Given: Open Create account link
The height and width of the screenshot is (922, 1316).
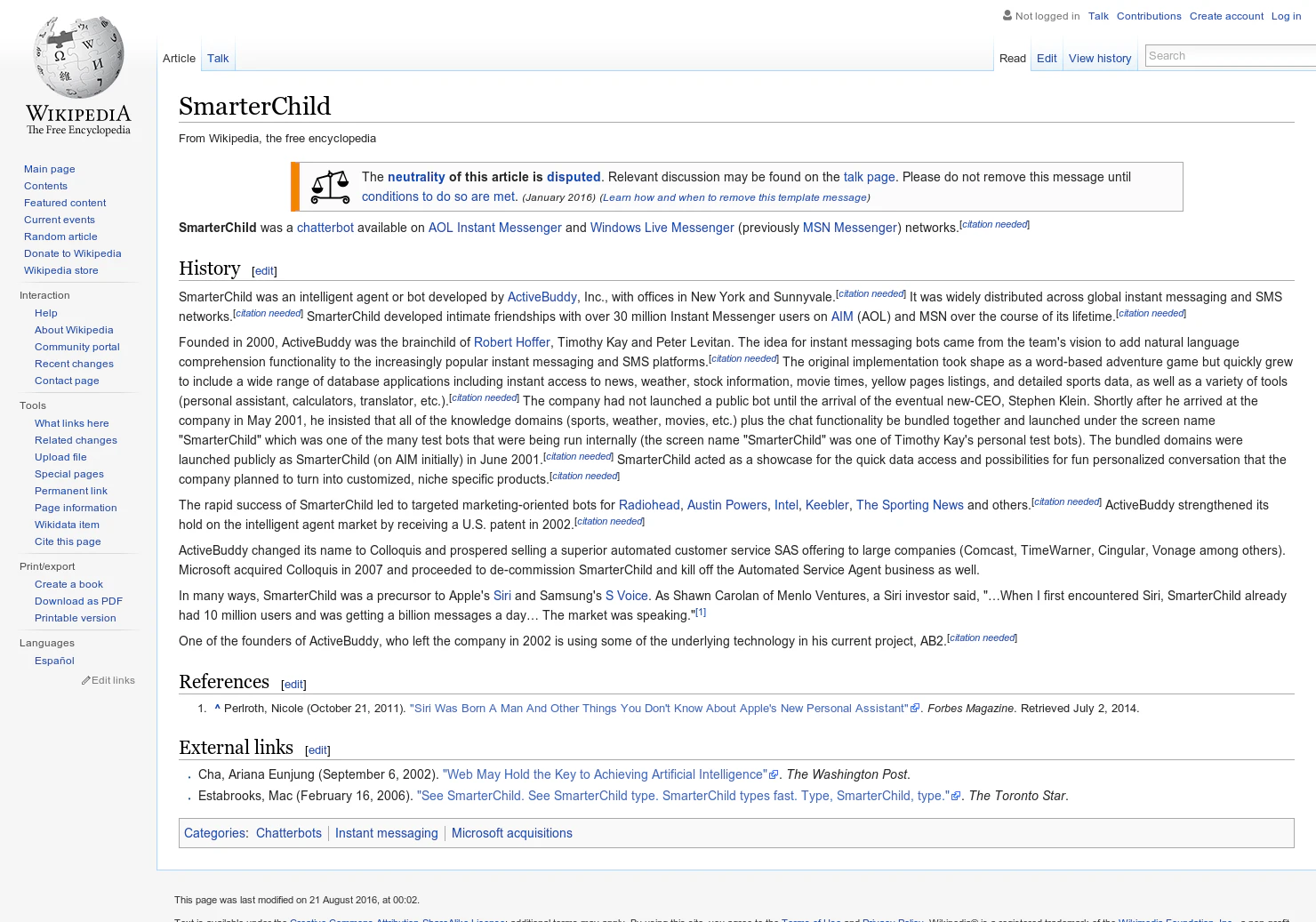Looking at the screenshot, I should tap(1226, 16).
